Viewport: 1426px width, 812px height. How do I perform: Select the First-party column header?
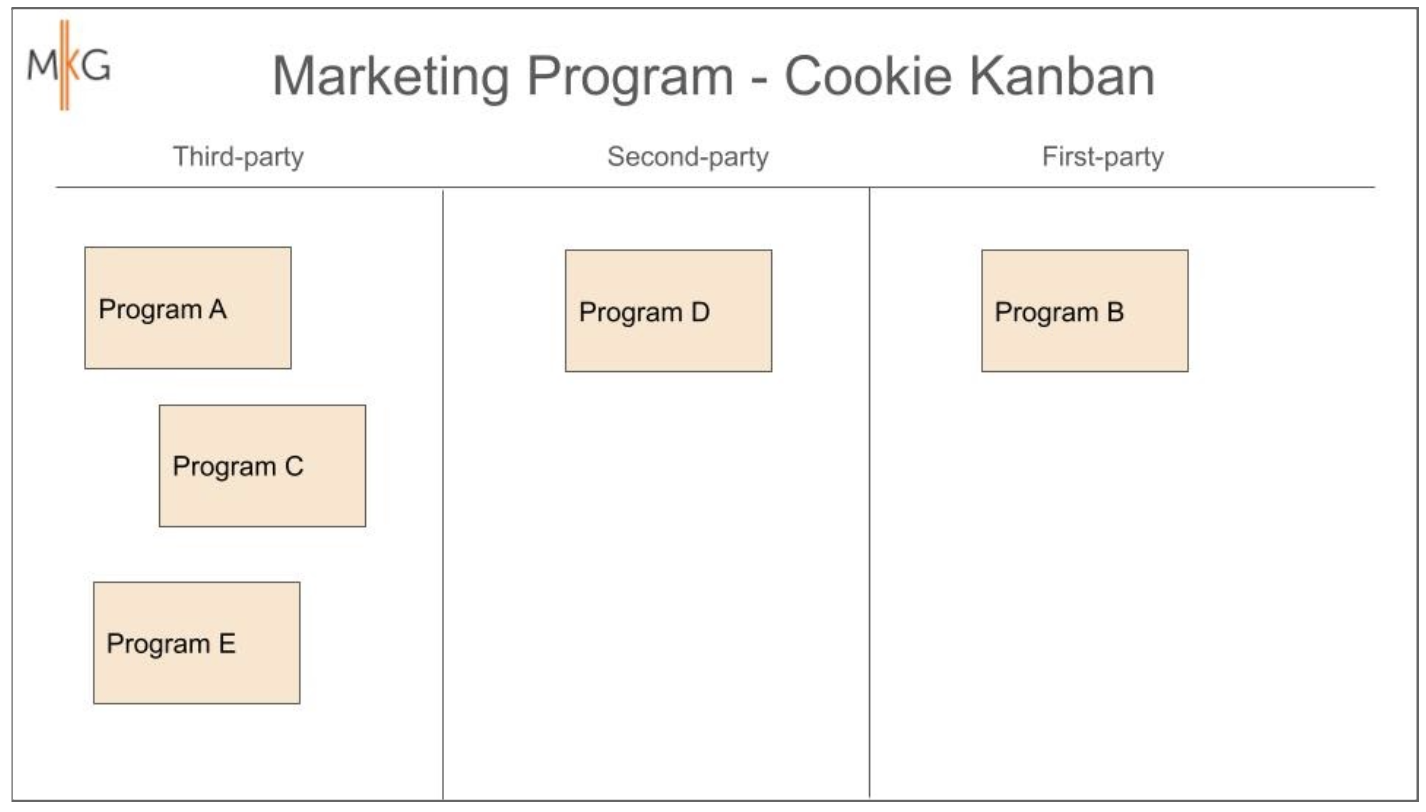(1103, 157)
